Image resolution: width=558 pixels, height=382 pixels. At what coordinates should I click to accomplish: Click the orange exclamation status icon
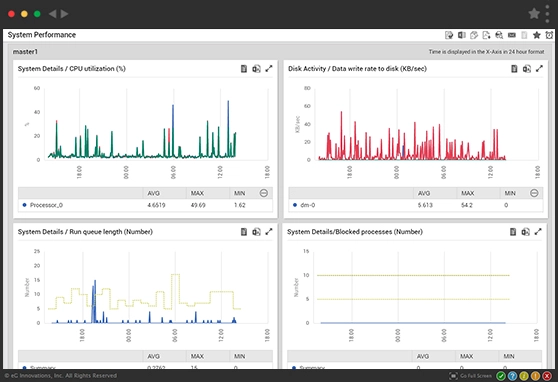pos(535,376)
